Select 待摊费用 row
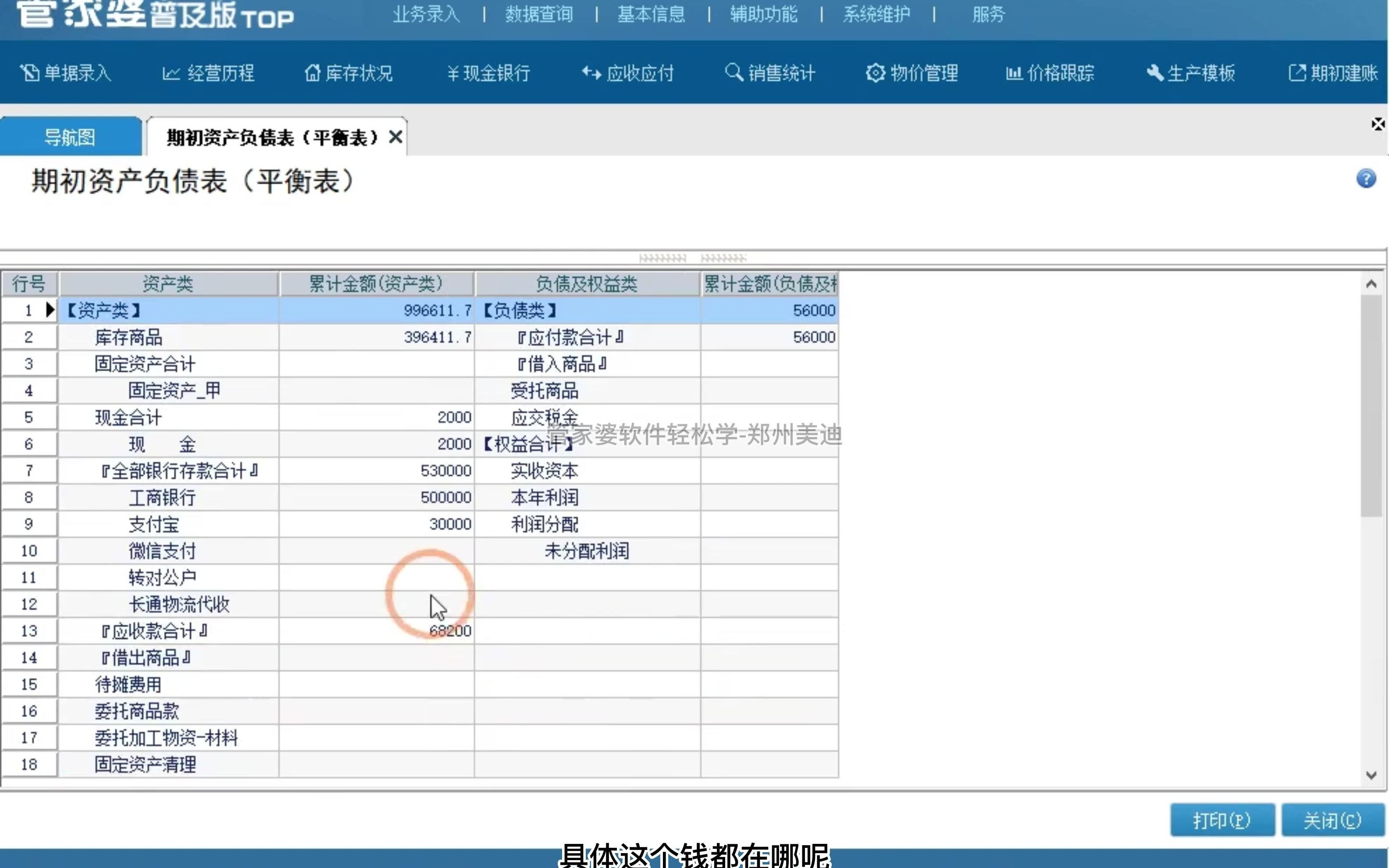 tap(168, 684)
